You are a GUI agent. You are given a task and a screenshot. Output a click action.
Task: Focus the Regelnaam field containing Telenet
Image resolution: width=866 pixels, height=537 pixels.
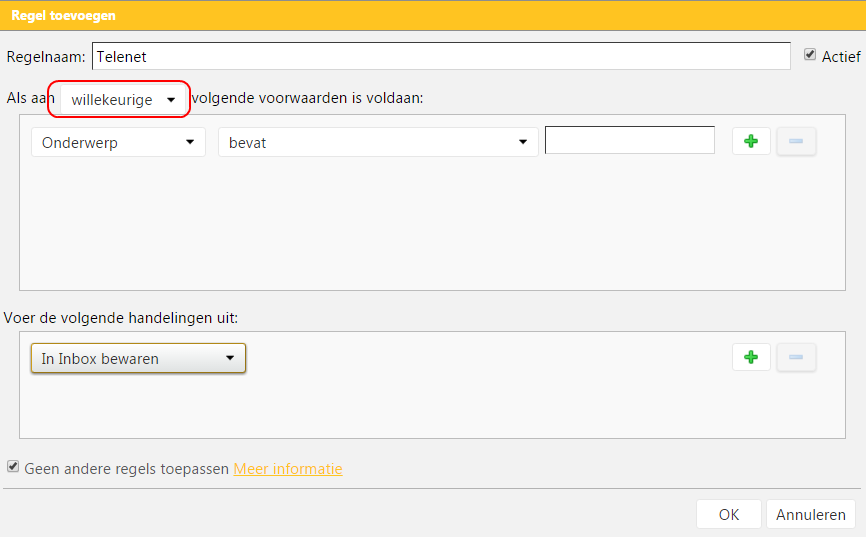click(441, 56)
